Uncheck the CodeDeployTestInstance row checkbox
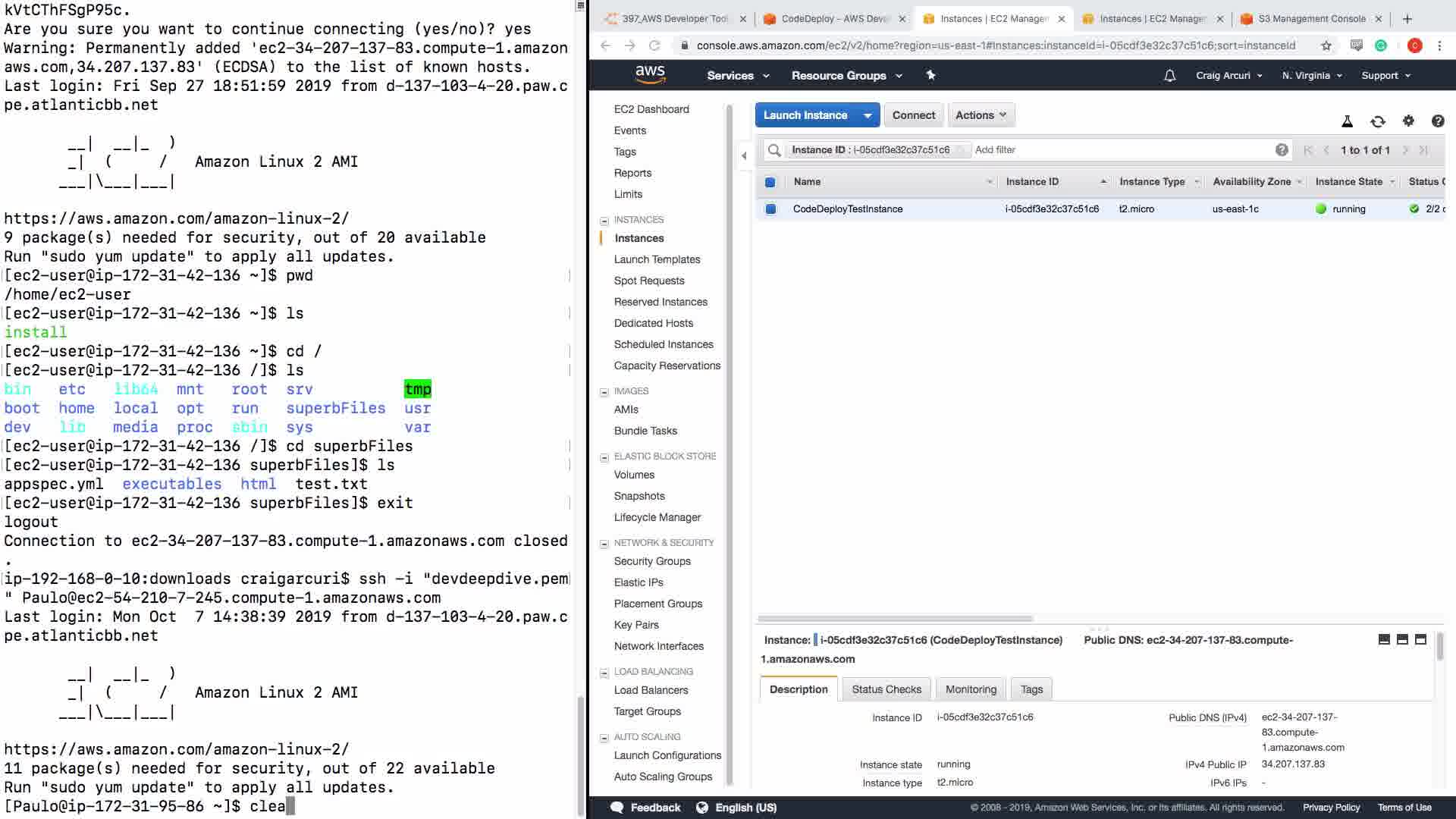Viewport: 1456px width, 819px height. tap(770, 209)
